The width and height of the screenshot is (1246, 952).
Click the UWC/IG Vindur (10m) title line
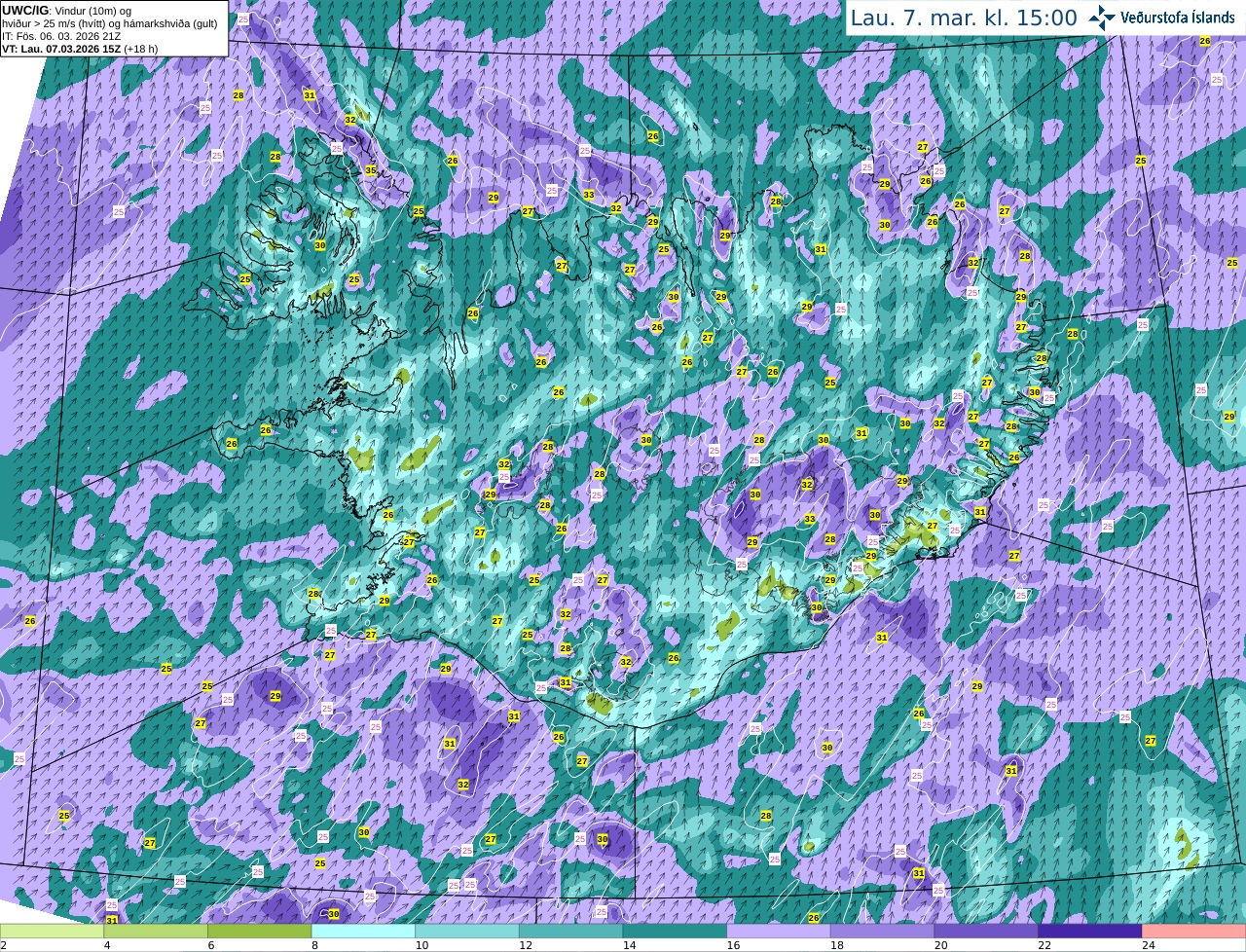(x=67, y=11)
